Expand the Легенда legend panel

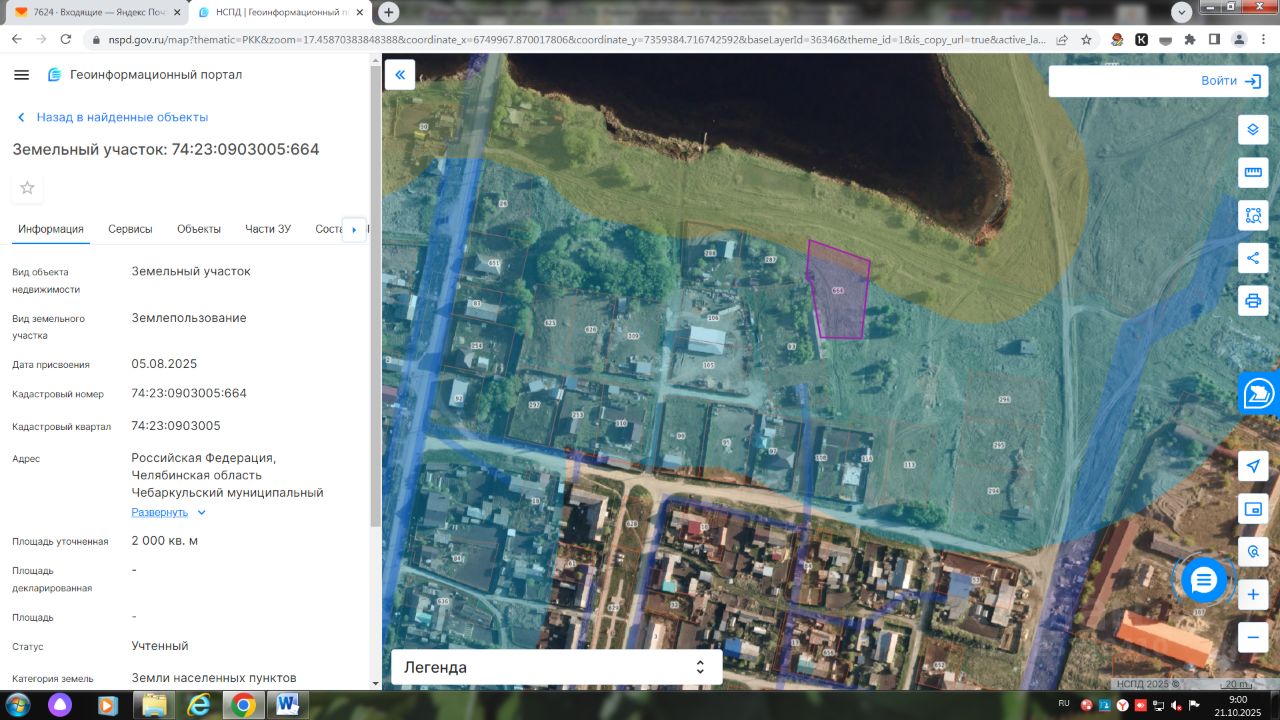tap(556, 667)
